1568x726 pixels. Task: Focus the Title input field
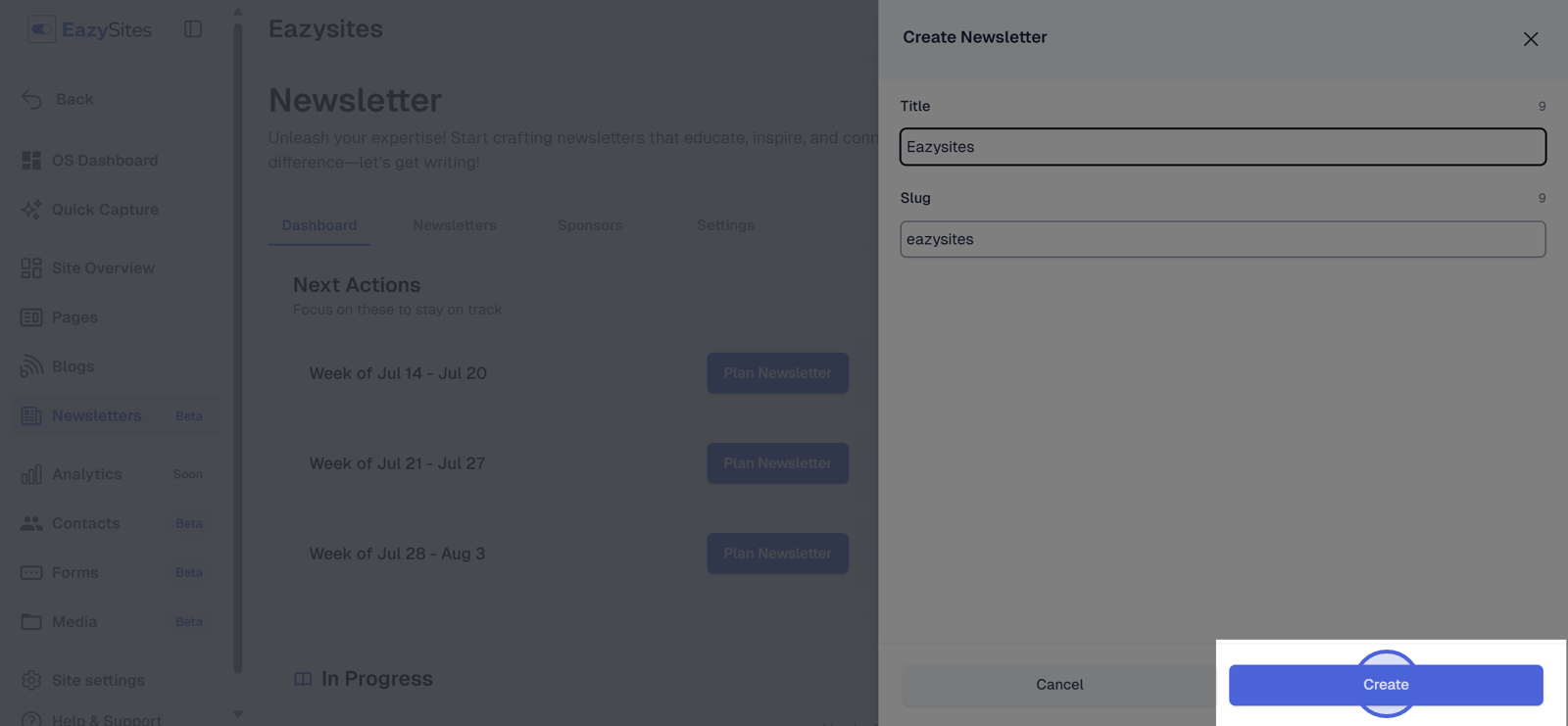click(1223, 147)
